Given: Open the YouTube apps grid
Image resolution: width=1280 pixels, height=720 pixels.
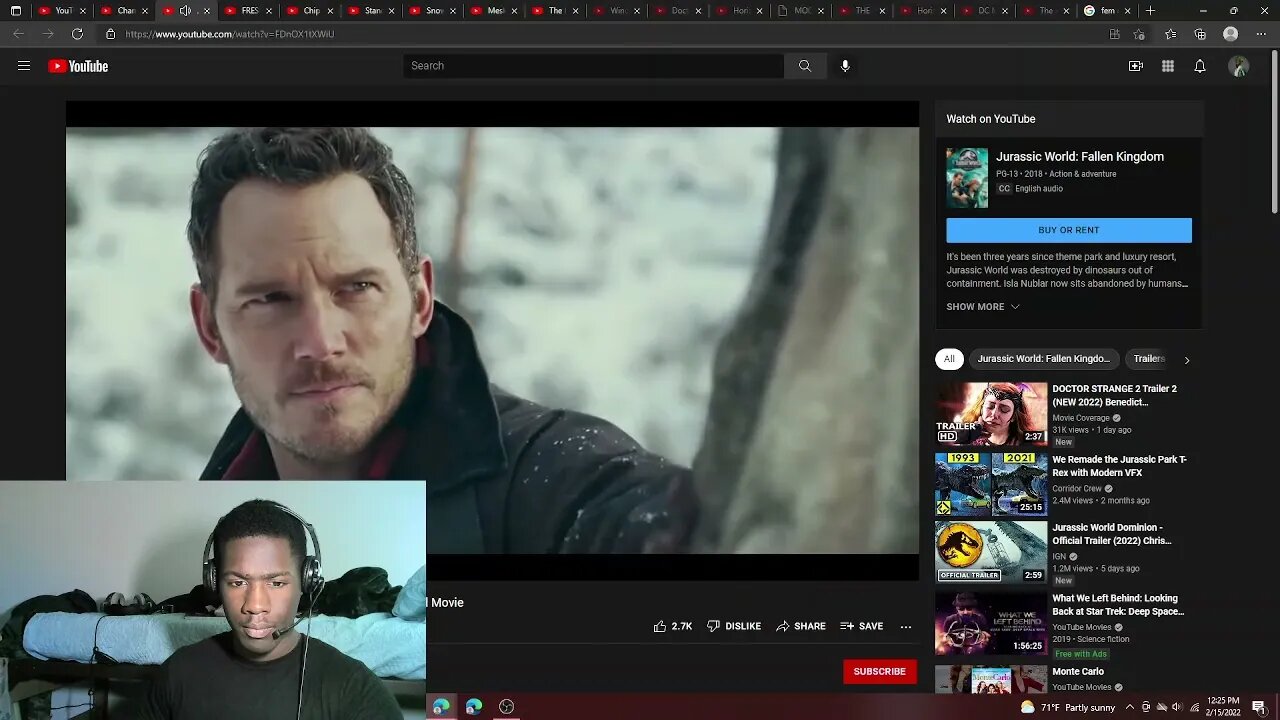Looking at the screenshot, I should [1168, 66].
